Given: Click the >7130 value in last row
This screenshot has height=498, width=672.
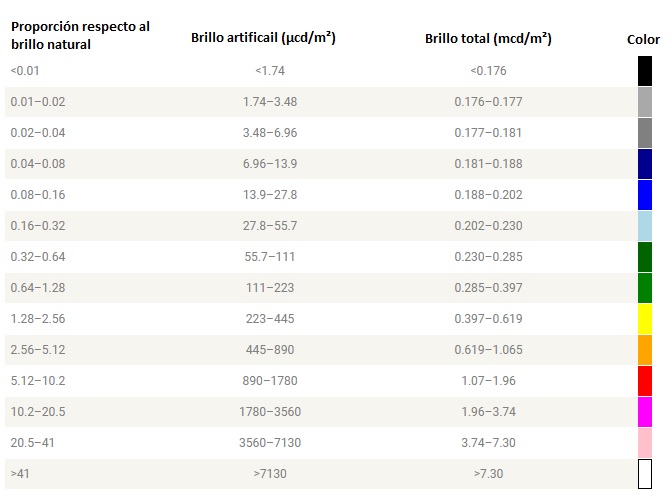Looking at the screenshot, I should pos(270,474).
